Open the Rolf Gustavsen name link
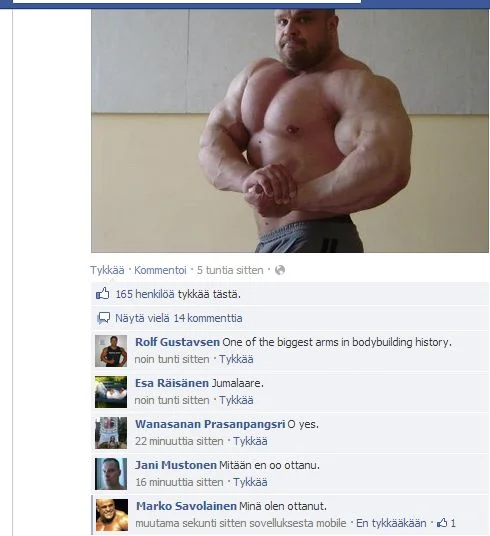Image resolution: width=490 pixels, height=536 pixels. 177,342
